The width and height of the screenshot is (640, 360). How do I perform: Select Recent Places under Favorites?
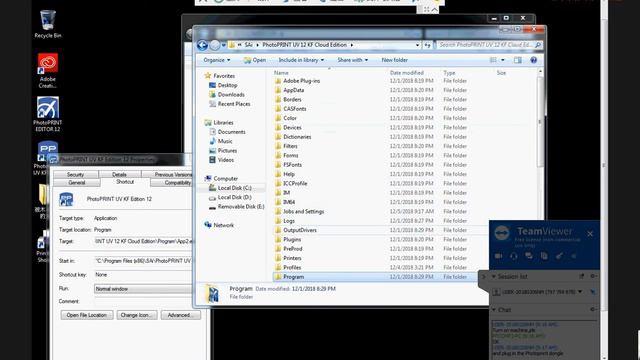(x=233, y=104)
